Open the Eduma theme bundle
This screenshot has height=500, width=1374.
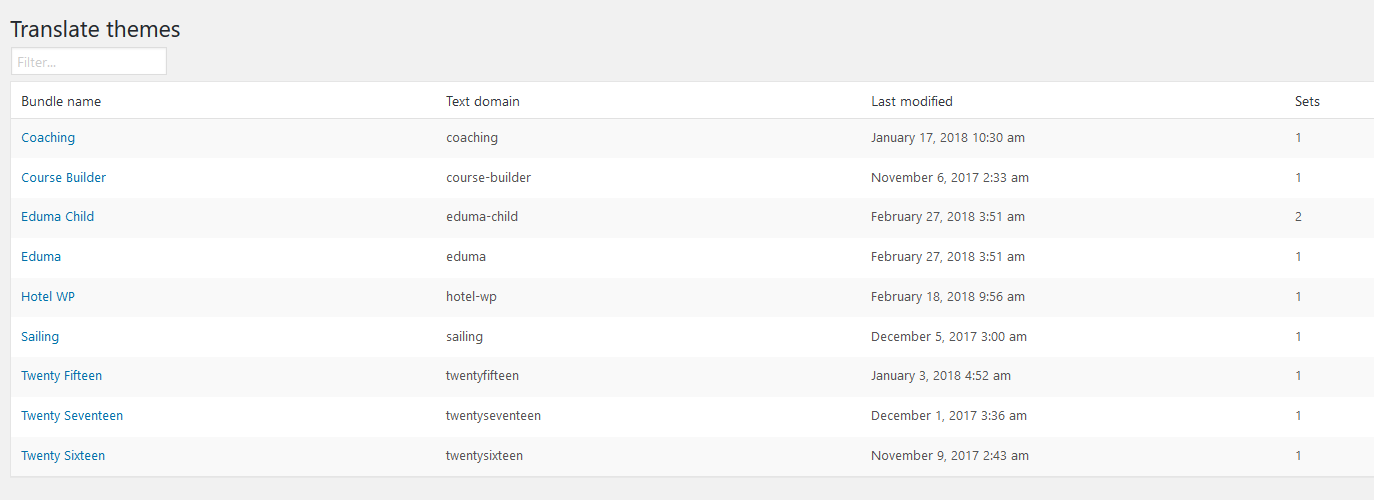pyautogui.click(x=41, y=257)
